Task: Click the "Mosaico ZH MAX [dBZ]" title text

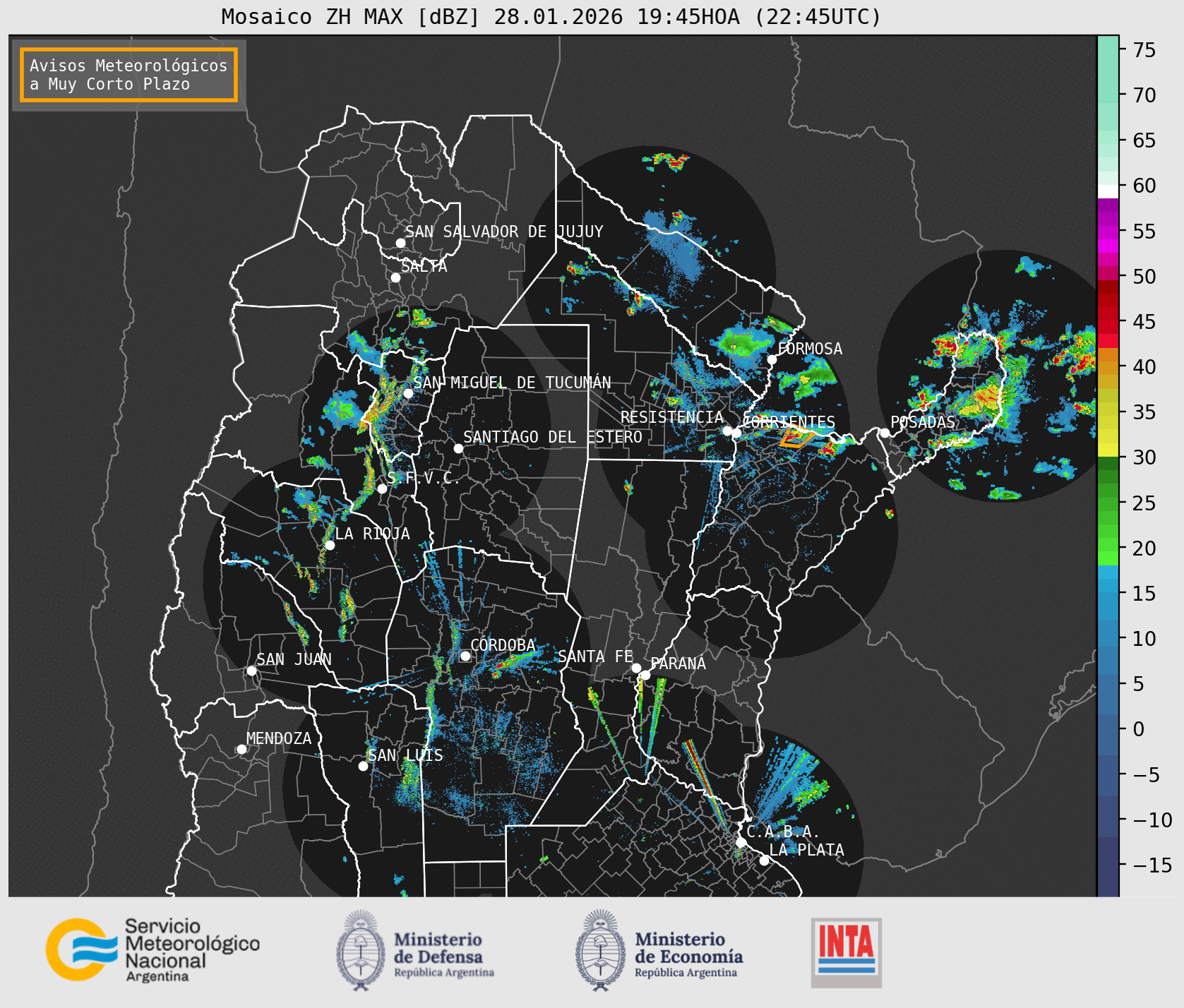Action: click(x=350, y=17)
